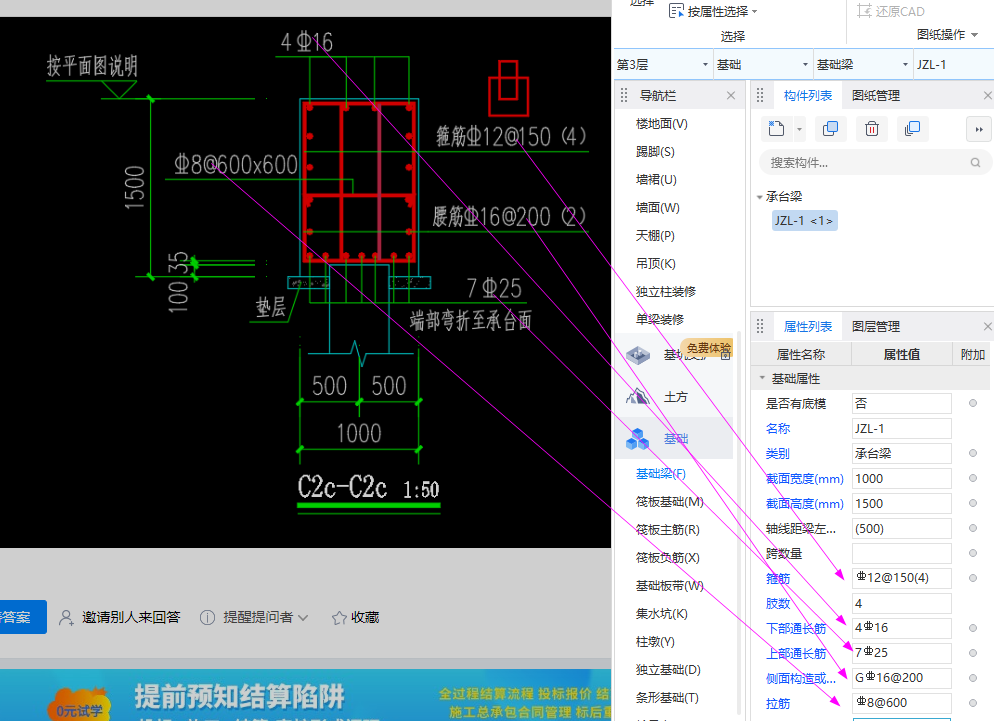Click the 还原CAD button
This screenshot has width=994, height=721.
pos(890,11)
